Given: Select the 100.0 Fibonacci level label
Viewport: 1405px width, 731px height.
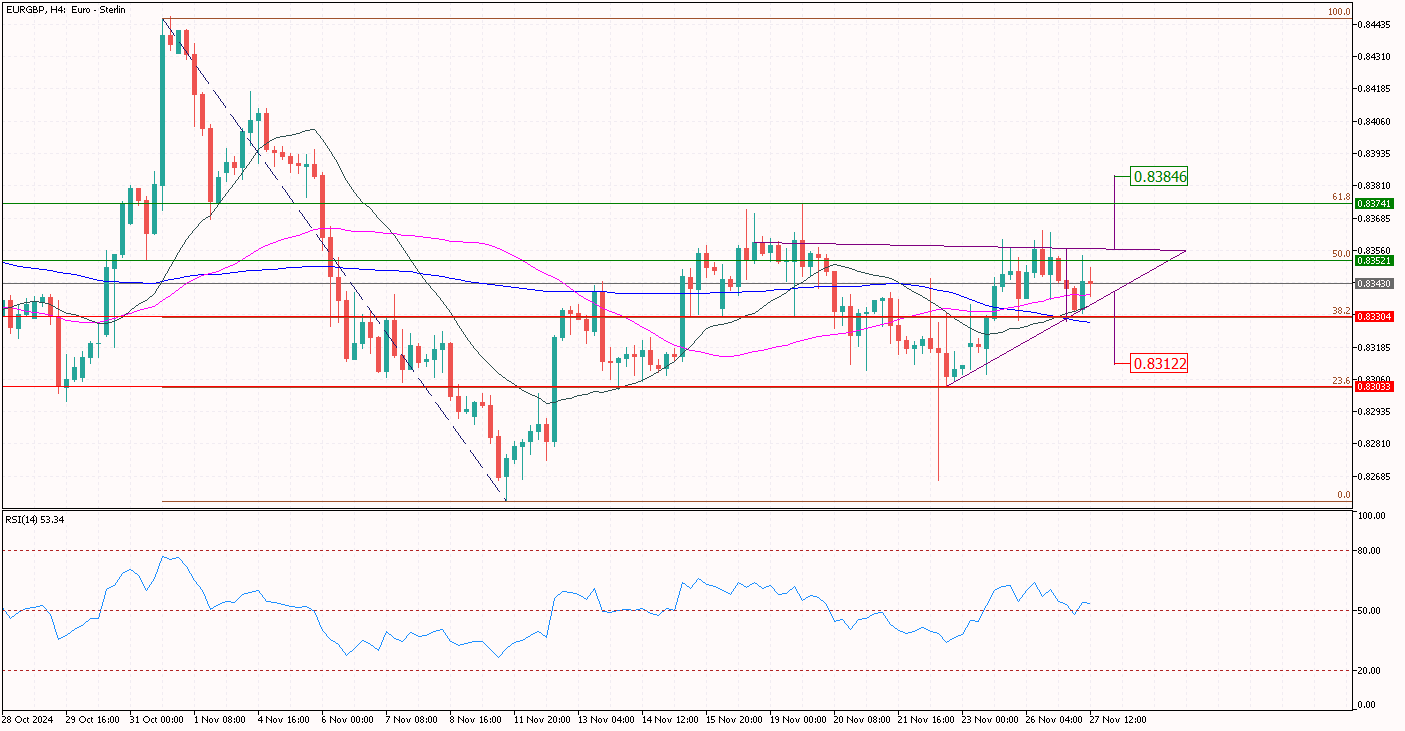Looking at the screenshot, I should coord(1339,12).
